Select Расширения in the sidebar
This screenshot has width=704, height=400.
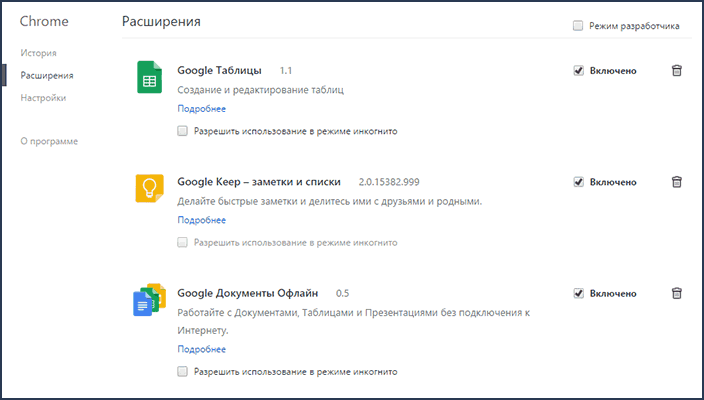(45, 75)
